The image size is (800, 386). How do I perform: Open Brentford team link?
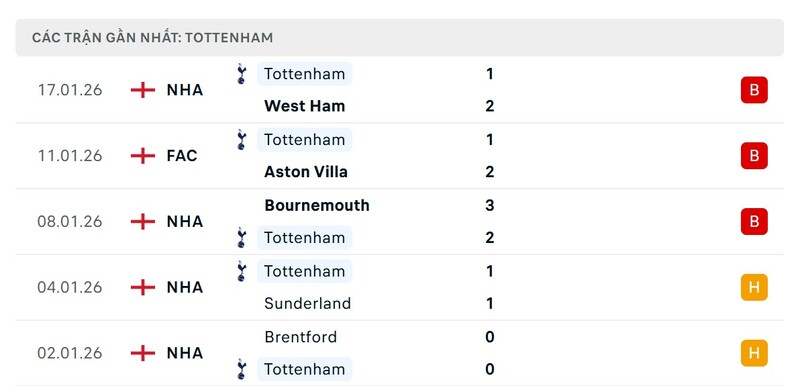(x=301, y=337)
